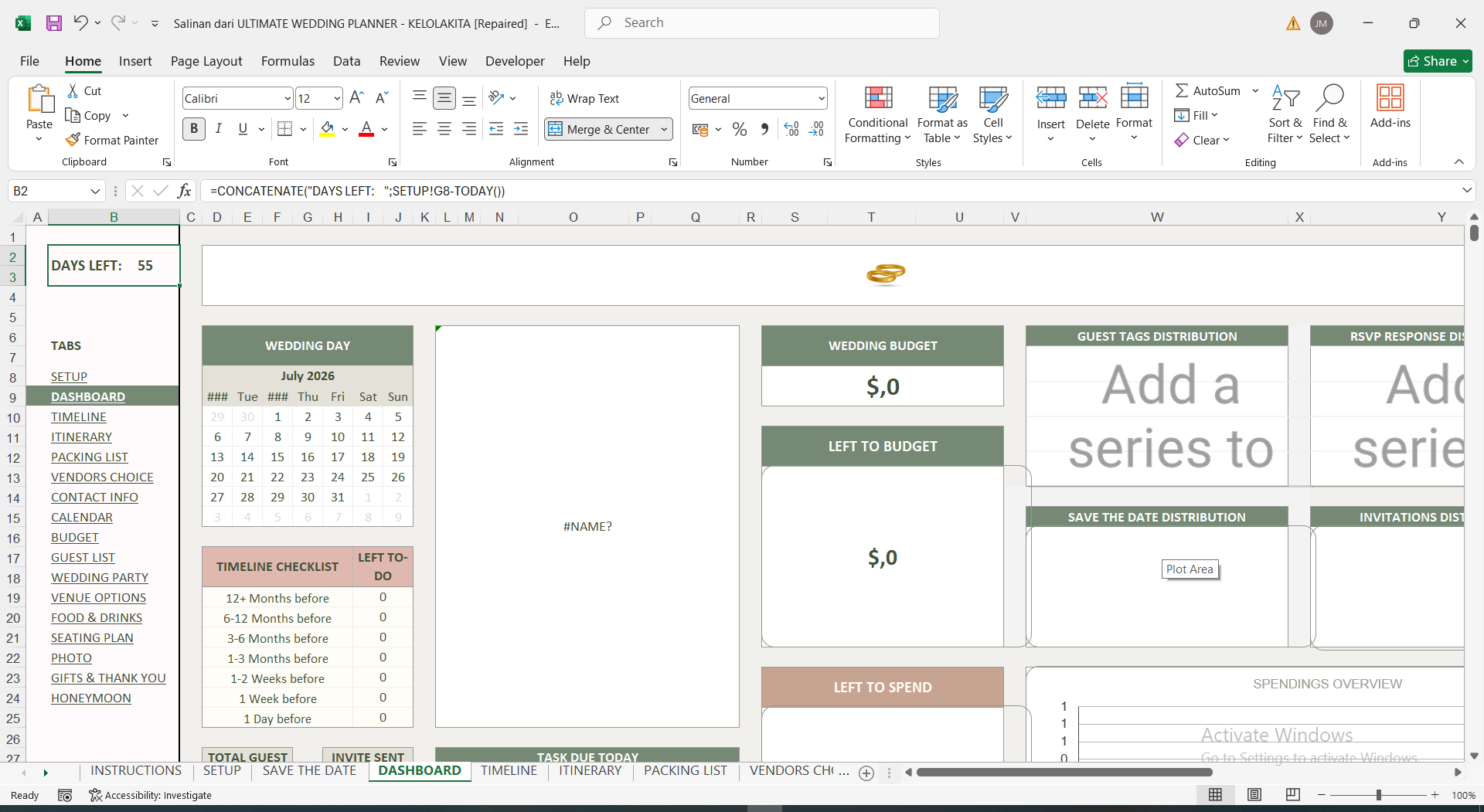
Task: Open the font size dropdown
Action: click(337, 98)
